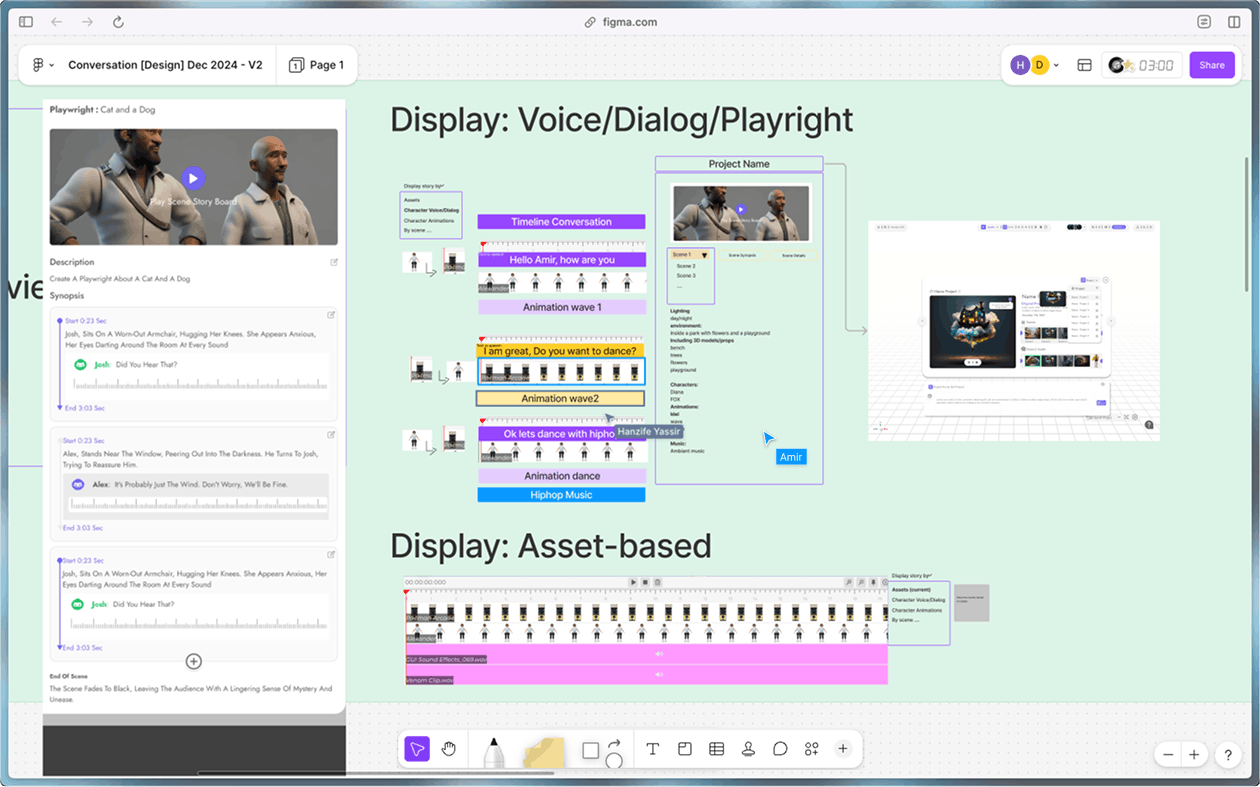Click the Alex dialog audio waveform

pyautogui.click(x=197, y=504)
